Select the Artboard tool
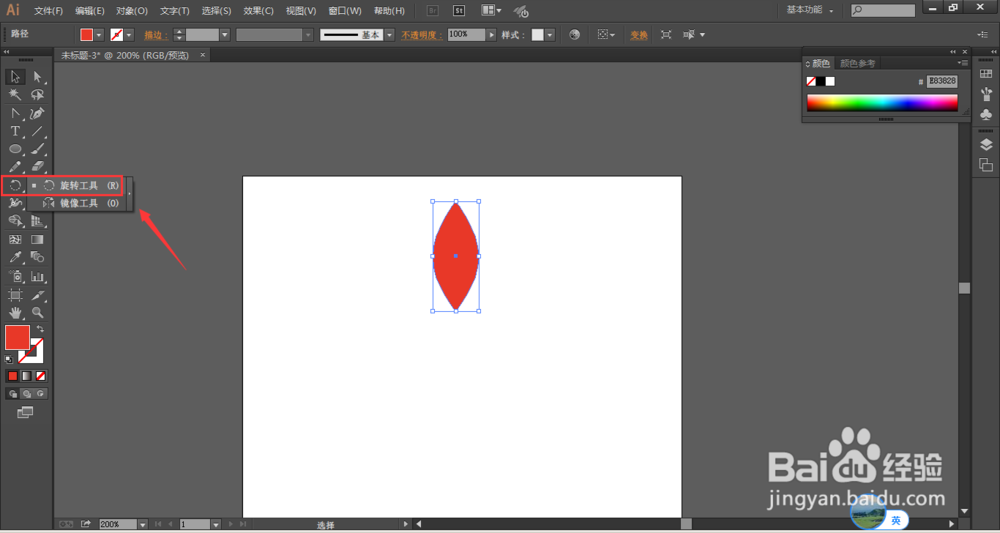The width and height of the screenshot is (1000, 533). click(x=15, y=295)
